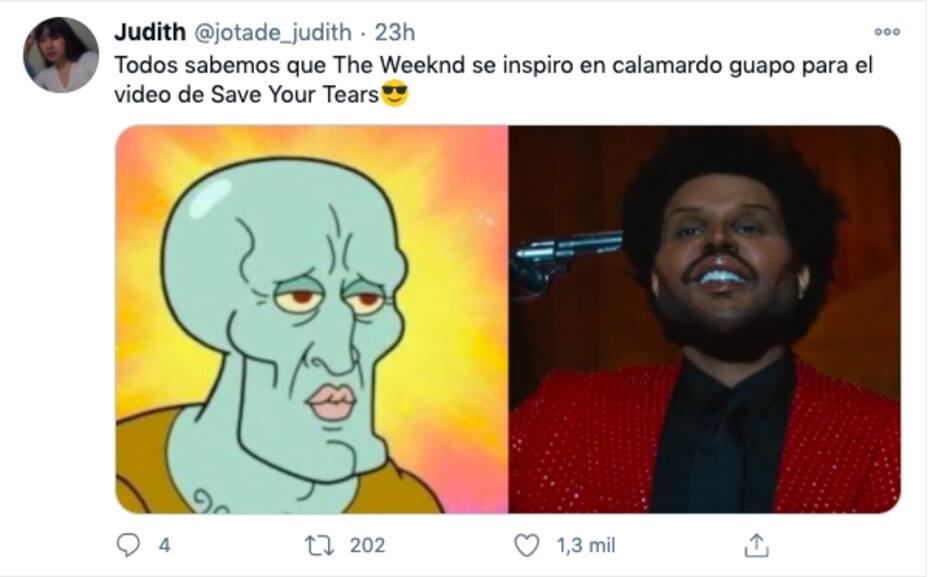Open Judith's profile picture avatar
930x577 pixels.
pos(61,55)
